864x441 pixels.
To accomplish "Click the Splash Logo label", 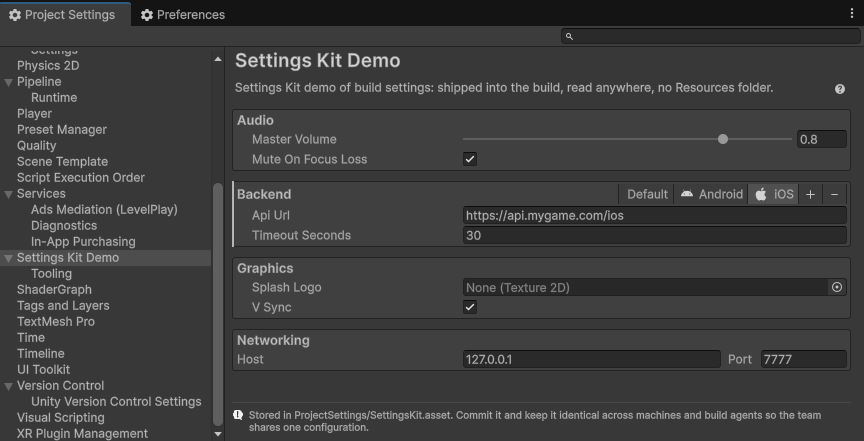I will point(287,287).
